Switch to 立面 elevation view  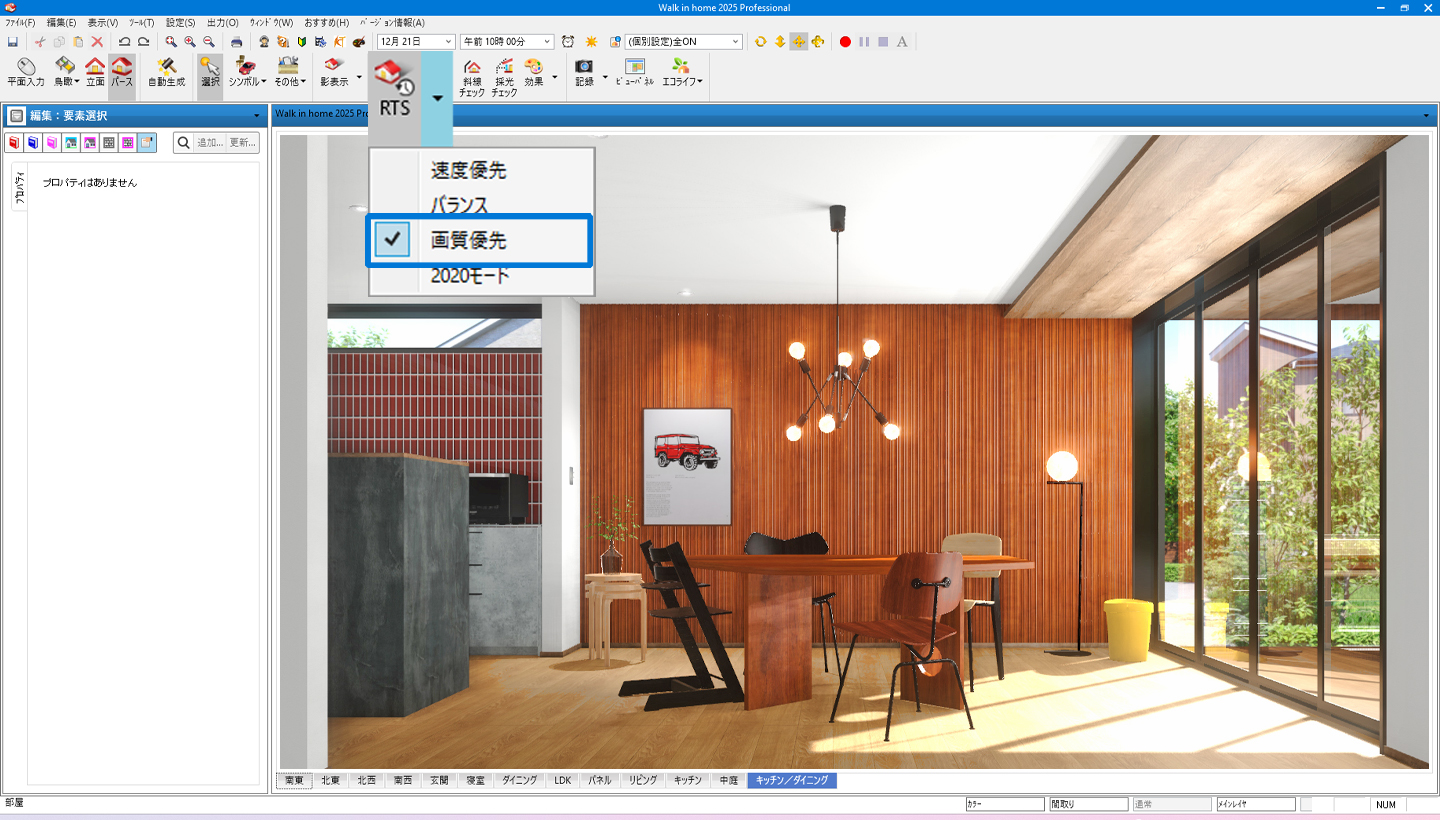tap(95, 74)
